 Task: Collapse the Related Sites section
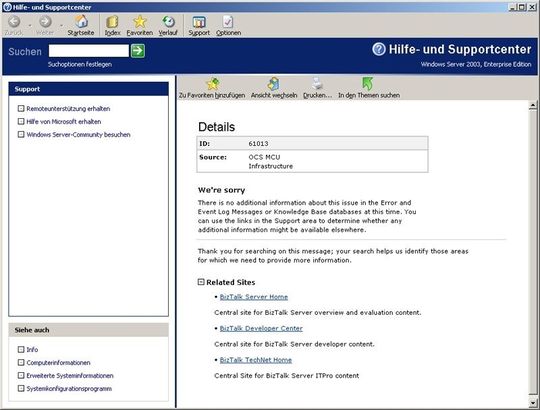click(x=201, y=282)
